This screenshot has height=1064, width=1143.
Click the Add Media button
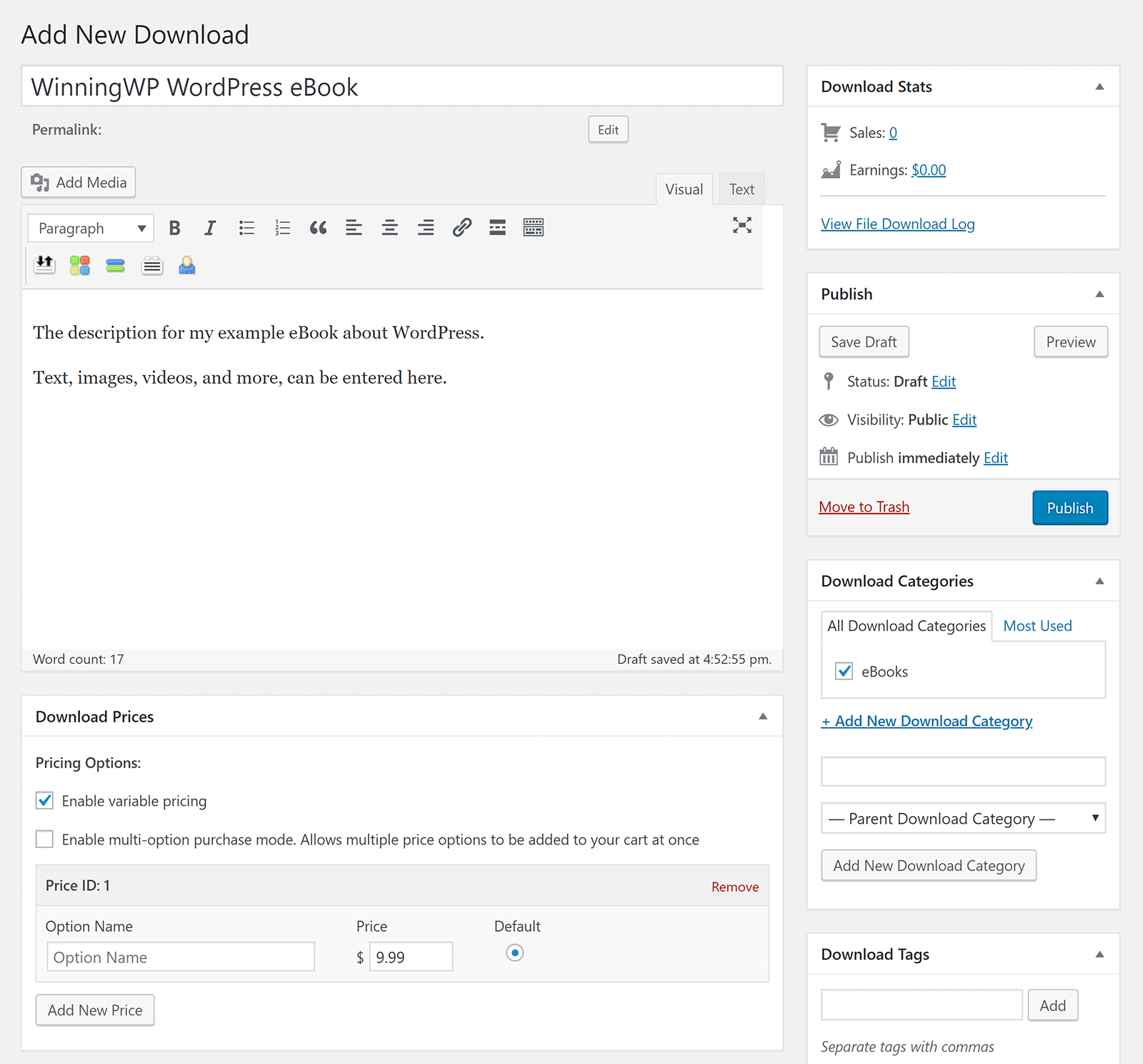(x=79, y=182)
